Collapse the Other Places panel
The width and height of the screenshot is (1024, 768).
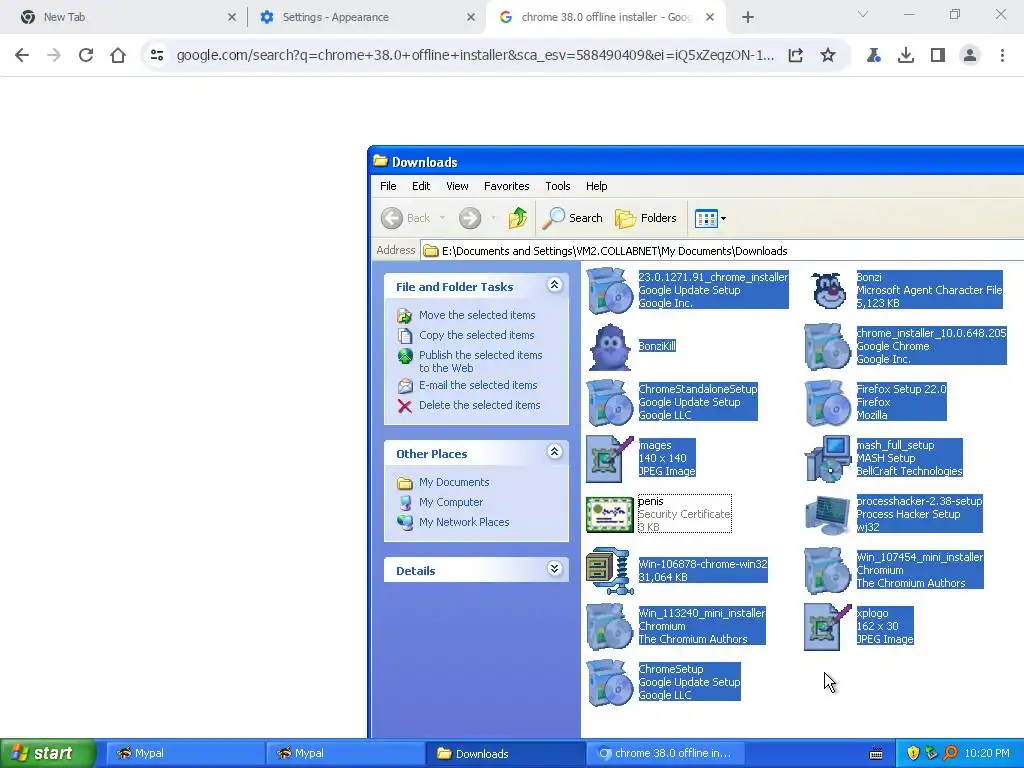point(554,452)
